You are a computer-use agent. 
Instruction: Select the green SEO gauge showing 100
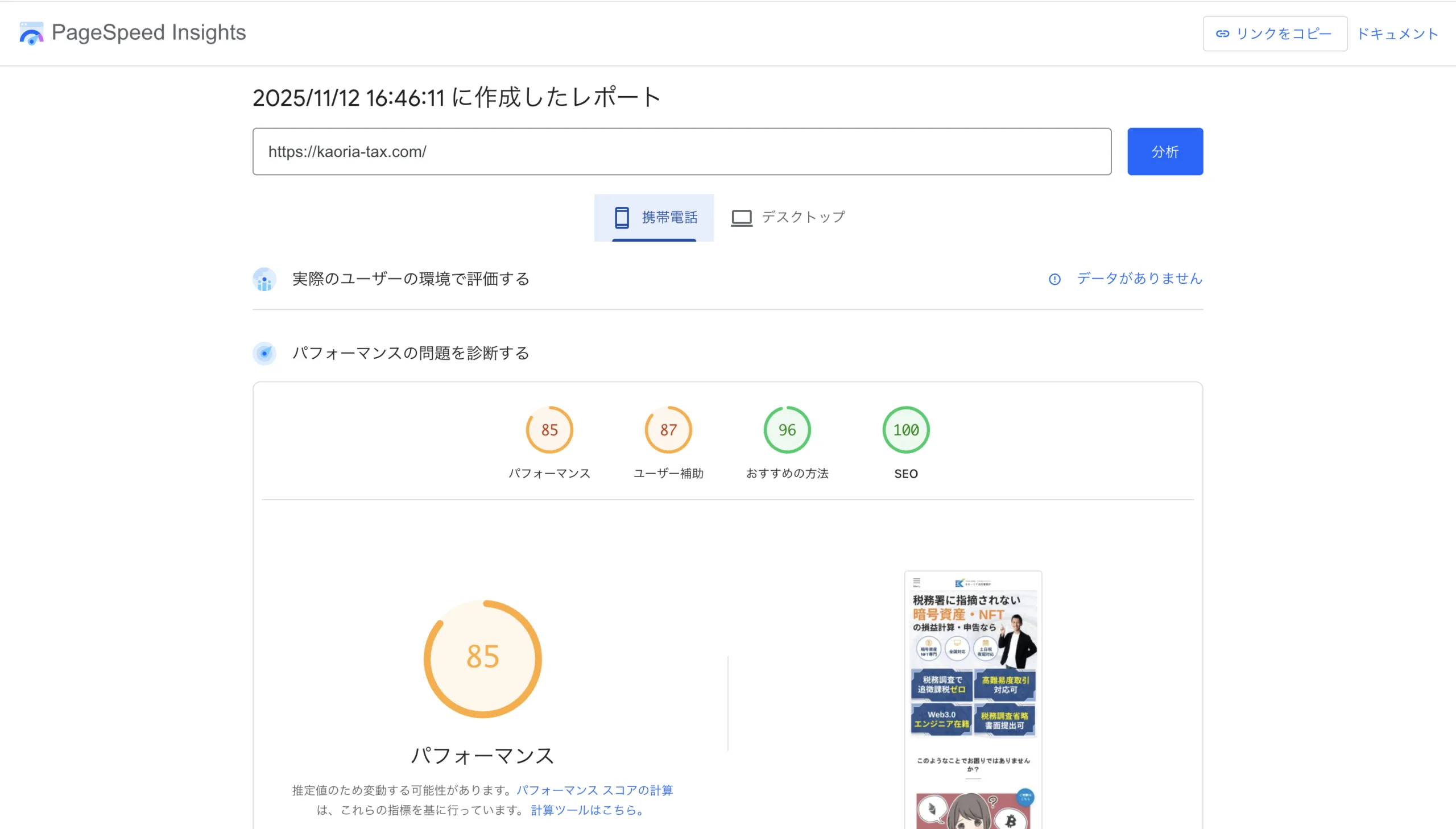point(905,429)
